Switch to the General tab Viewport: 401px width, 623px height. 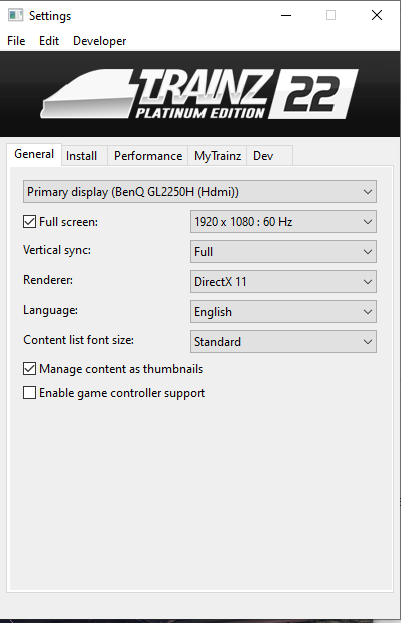tap(34, 154)
